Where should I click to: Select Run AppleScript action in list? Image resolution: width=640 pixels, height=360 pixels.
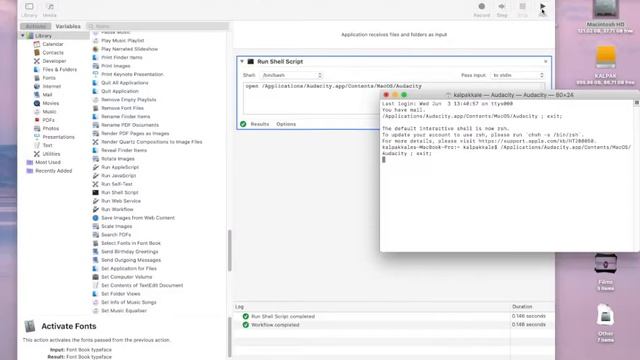point(120,167)
